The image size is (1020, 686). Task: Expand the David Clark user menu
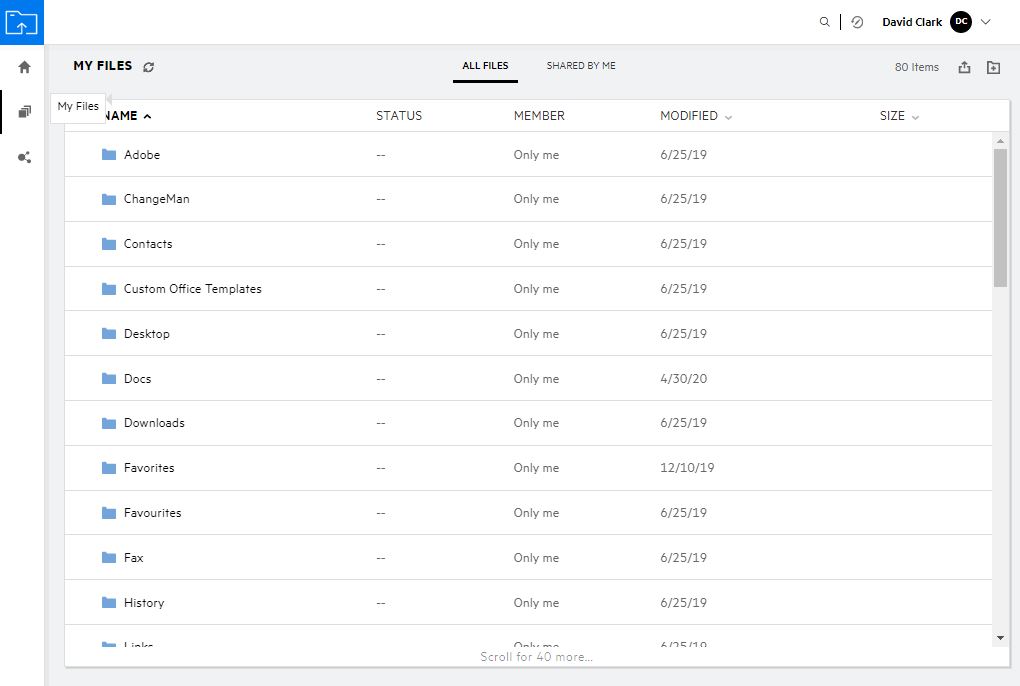click(x=986, y=22)
